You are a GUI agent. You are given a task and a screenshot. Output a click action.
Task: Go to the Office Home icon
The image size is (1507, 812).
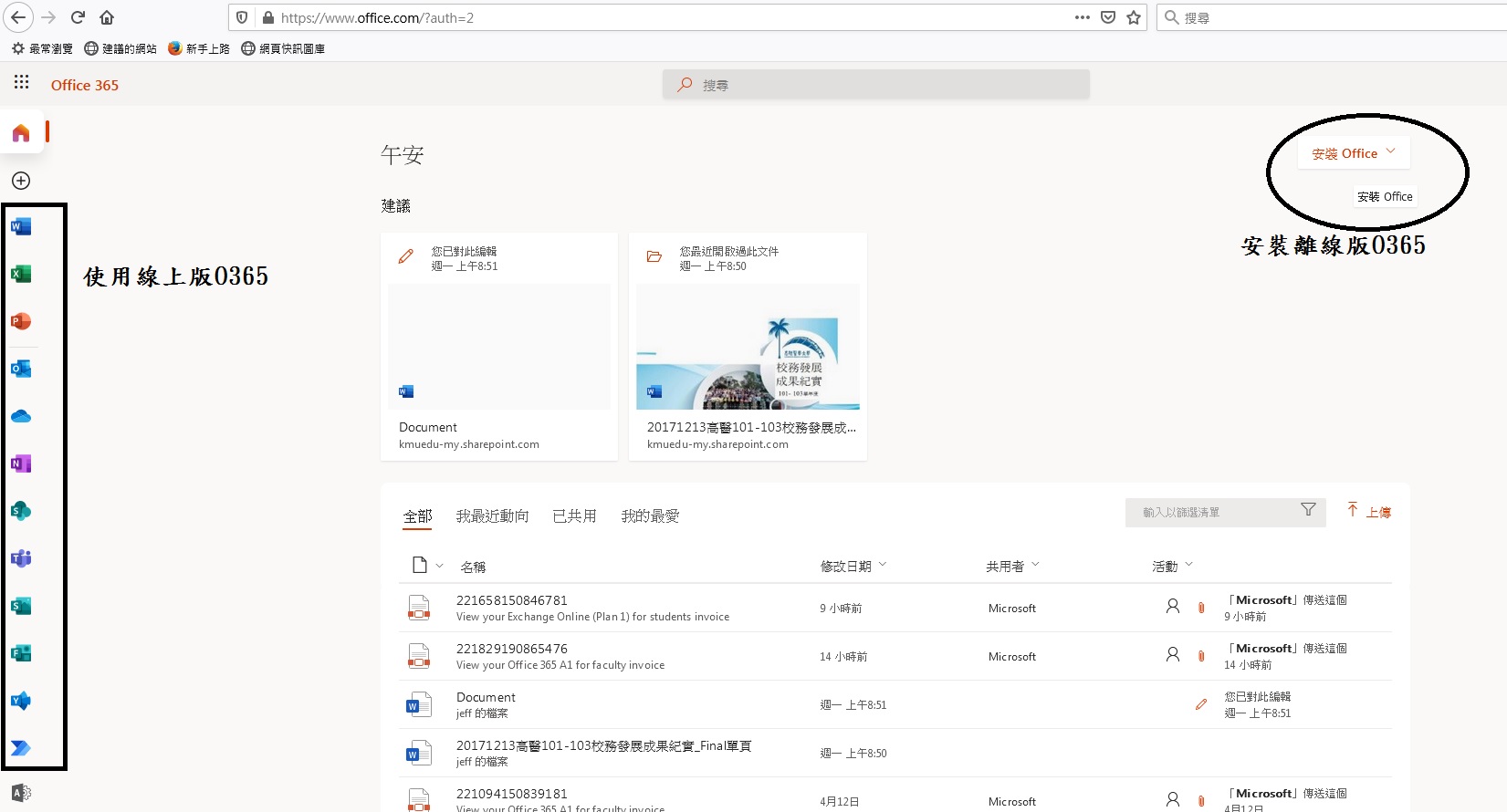[21, 133]
